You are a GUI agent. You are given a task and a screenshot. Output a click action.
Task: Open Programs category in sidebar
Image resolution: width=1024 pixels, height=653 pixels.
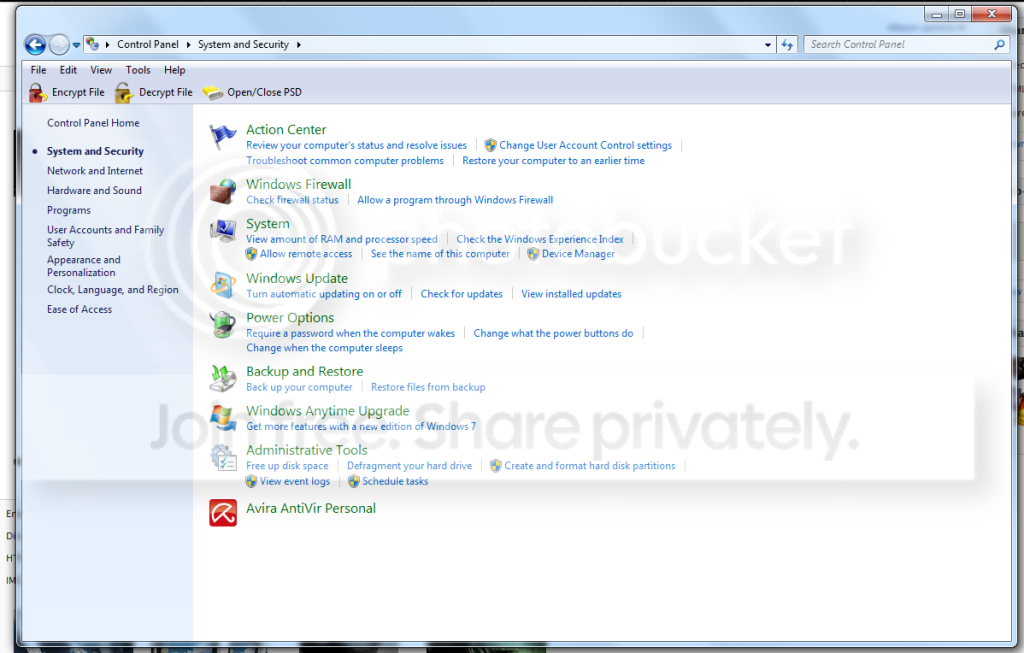69,210
